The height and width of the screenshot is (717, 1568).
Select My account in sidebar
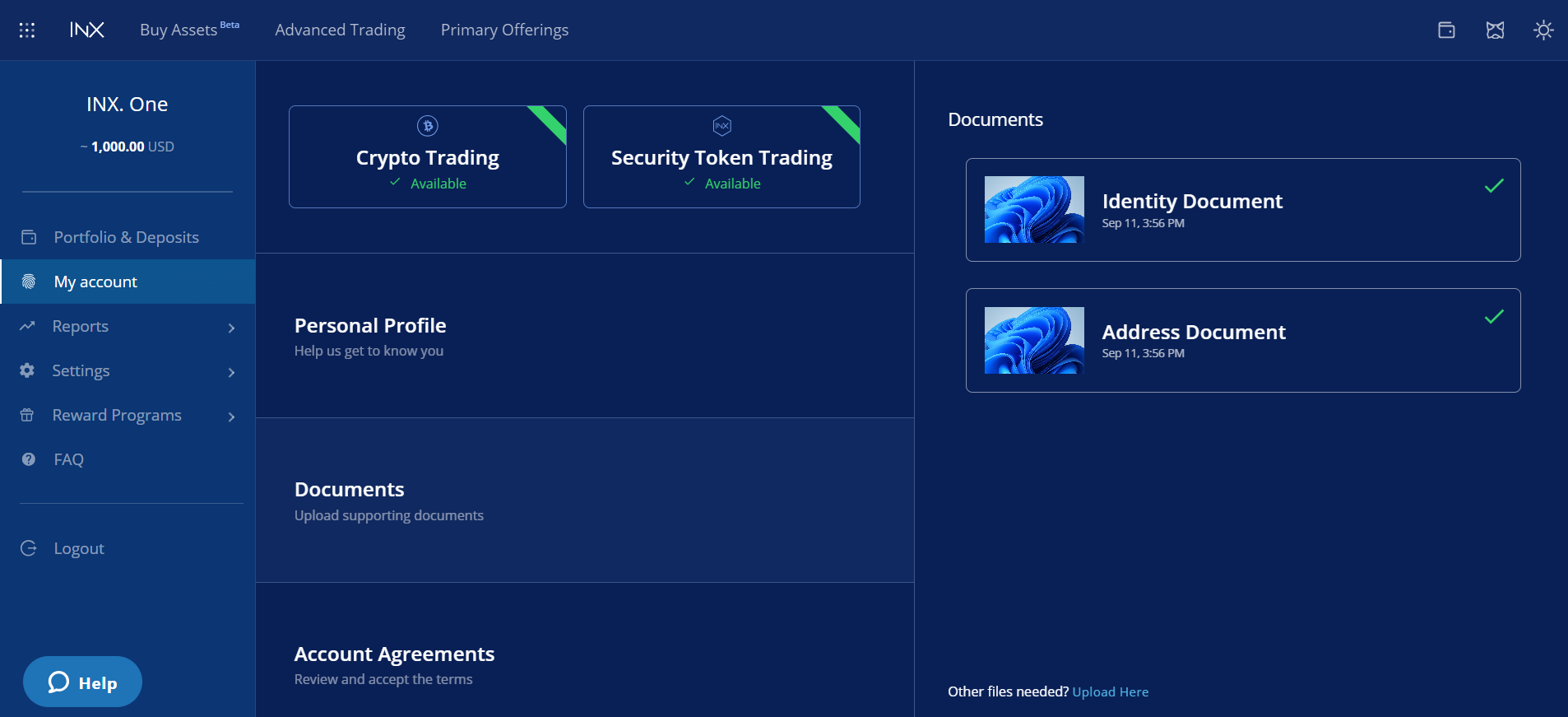(128, 282)
